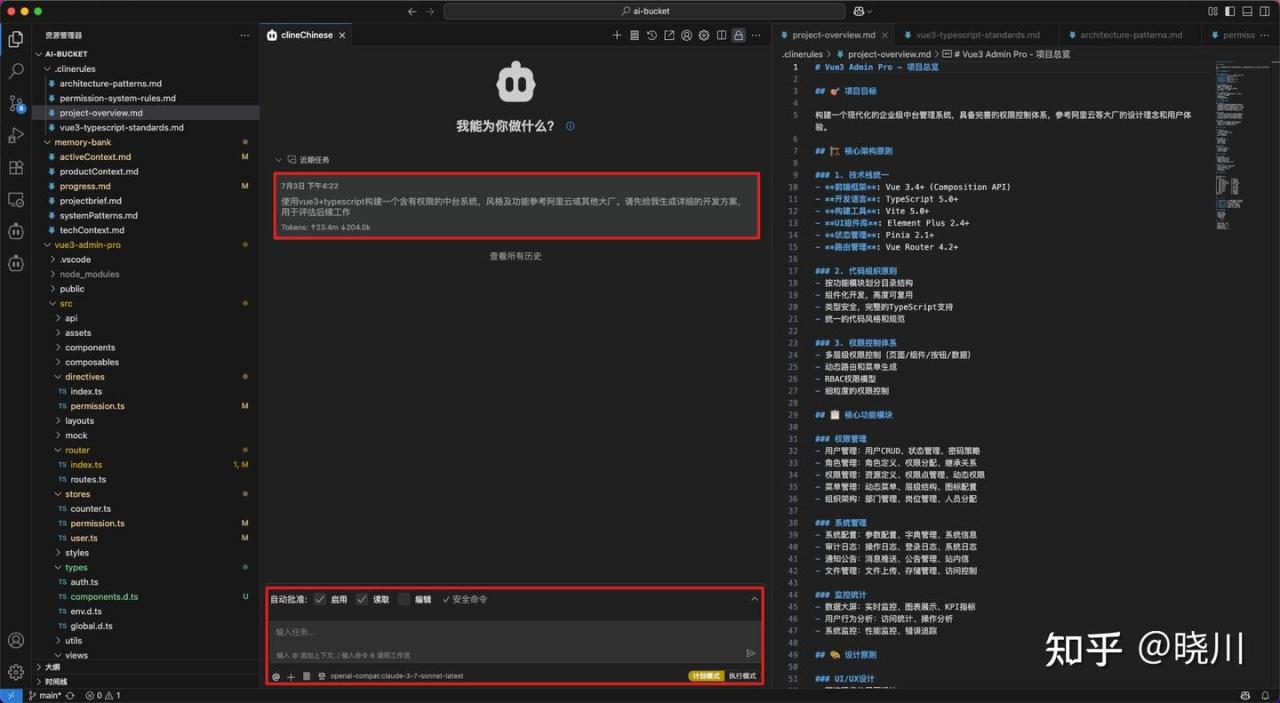
Task: Click the .clinerules breadcrumb segment
Action: click(802, 54)
